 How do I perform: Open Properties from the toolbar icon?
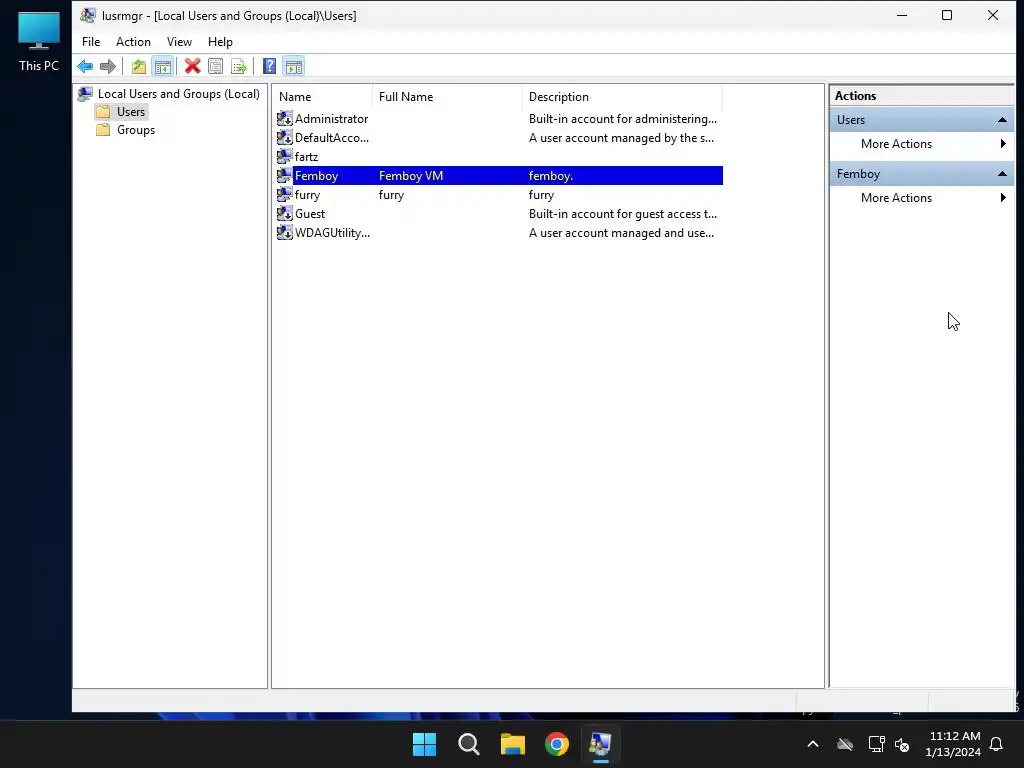coord(216,66)
